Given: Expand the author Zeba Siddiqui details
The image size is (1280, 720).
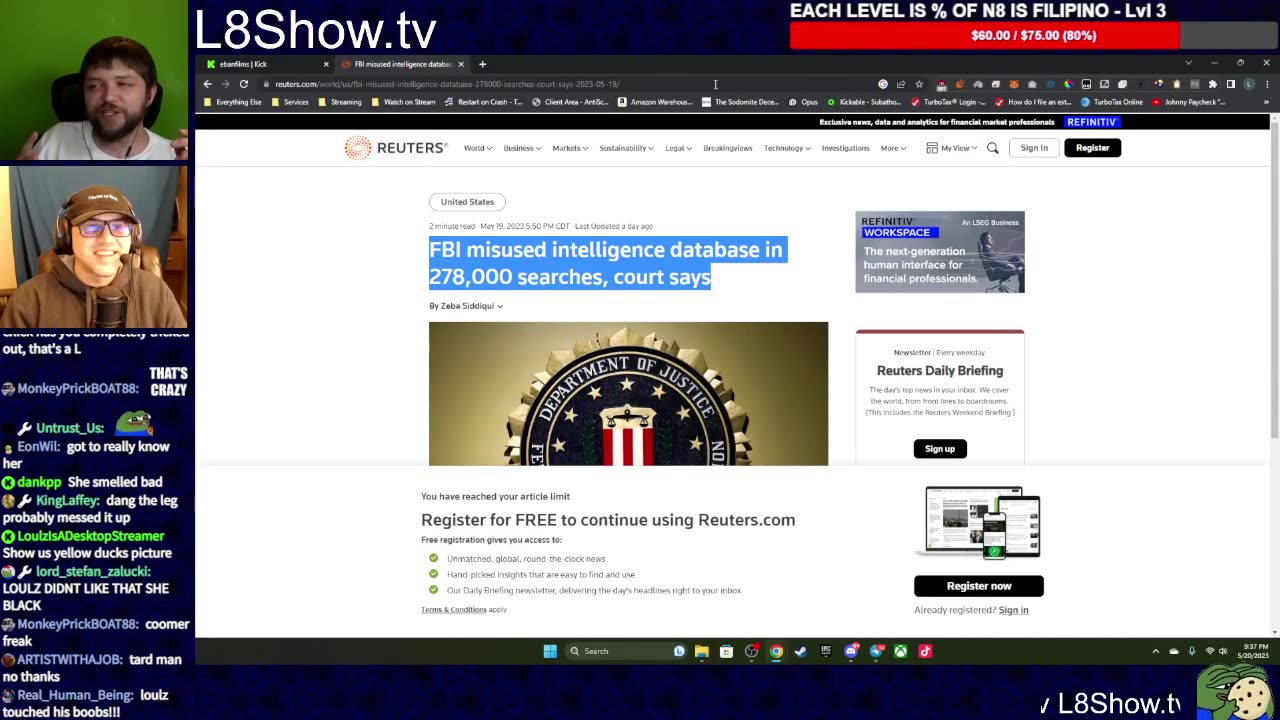Looking at the screenshot, I should pyautogui.click(x=466, y=306).
